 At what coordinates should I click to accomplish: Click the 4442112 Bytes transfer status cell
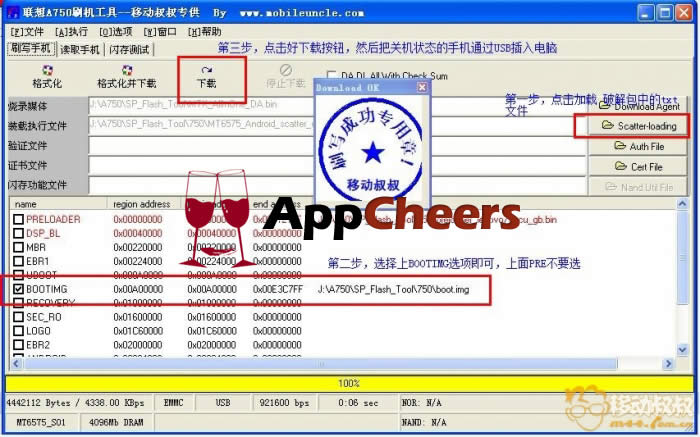pos(78,403)
